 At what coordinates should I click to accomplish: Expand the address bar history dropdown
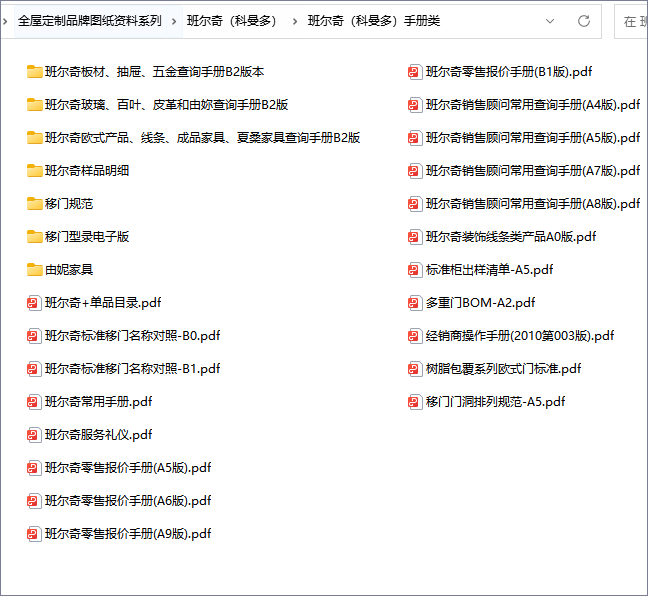pyautogui.click(x=551, y=21)
